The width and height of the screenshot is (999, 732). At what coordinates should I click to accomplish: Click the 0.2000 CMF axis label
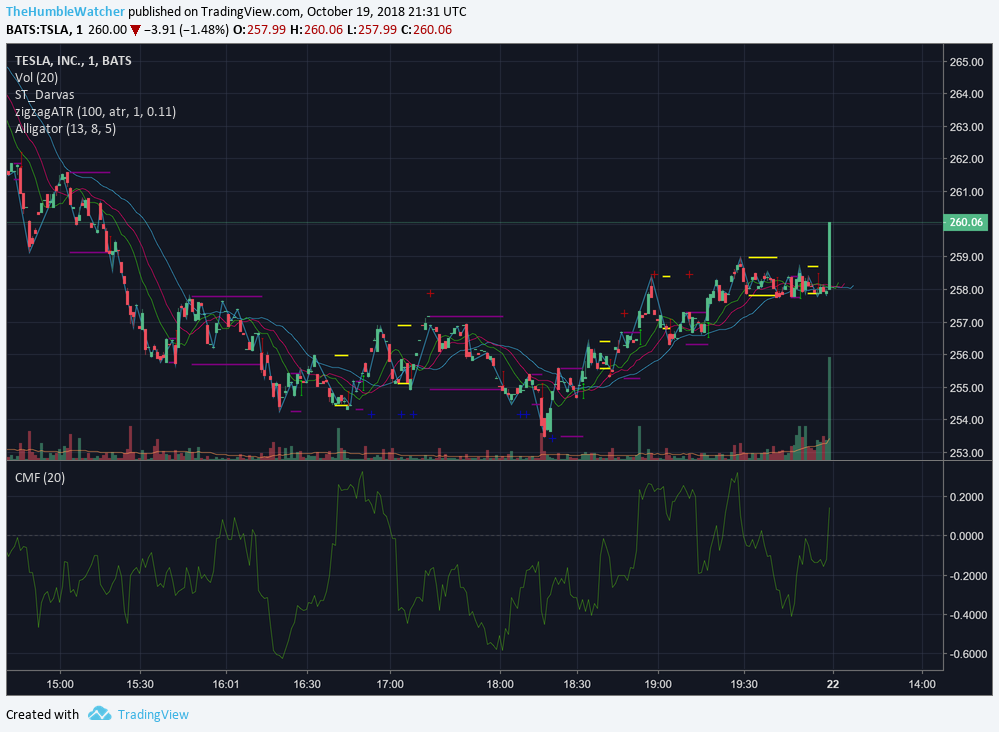pos(967,497)
